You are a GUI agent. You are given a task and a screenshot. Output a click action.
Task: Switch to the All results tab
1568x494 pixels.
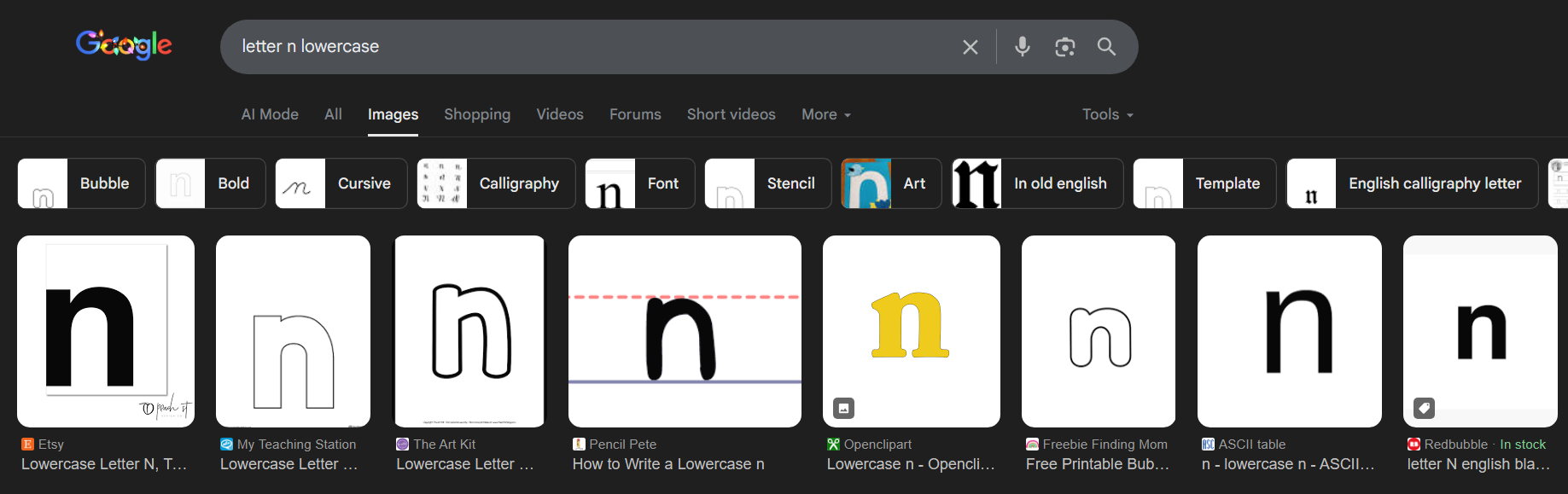click(x=333, y=114)
